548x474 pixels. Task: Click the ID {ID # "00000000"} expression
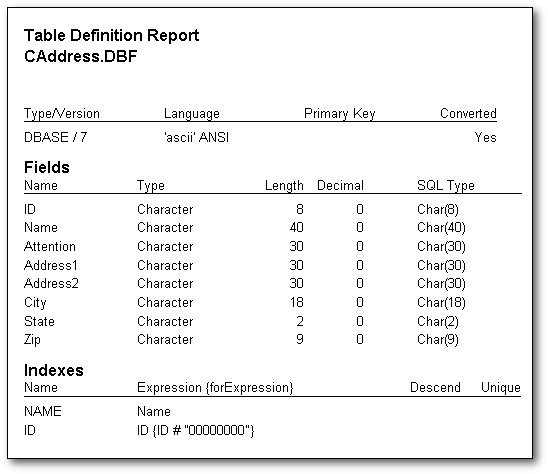point(196,430)
